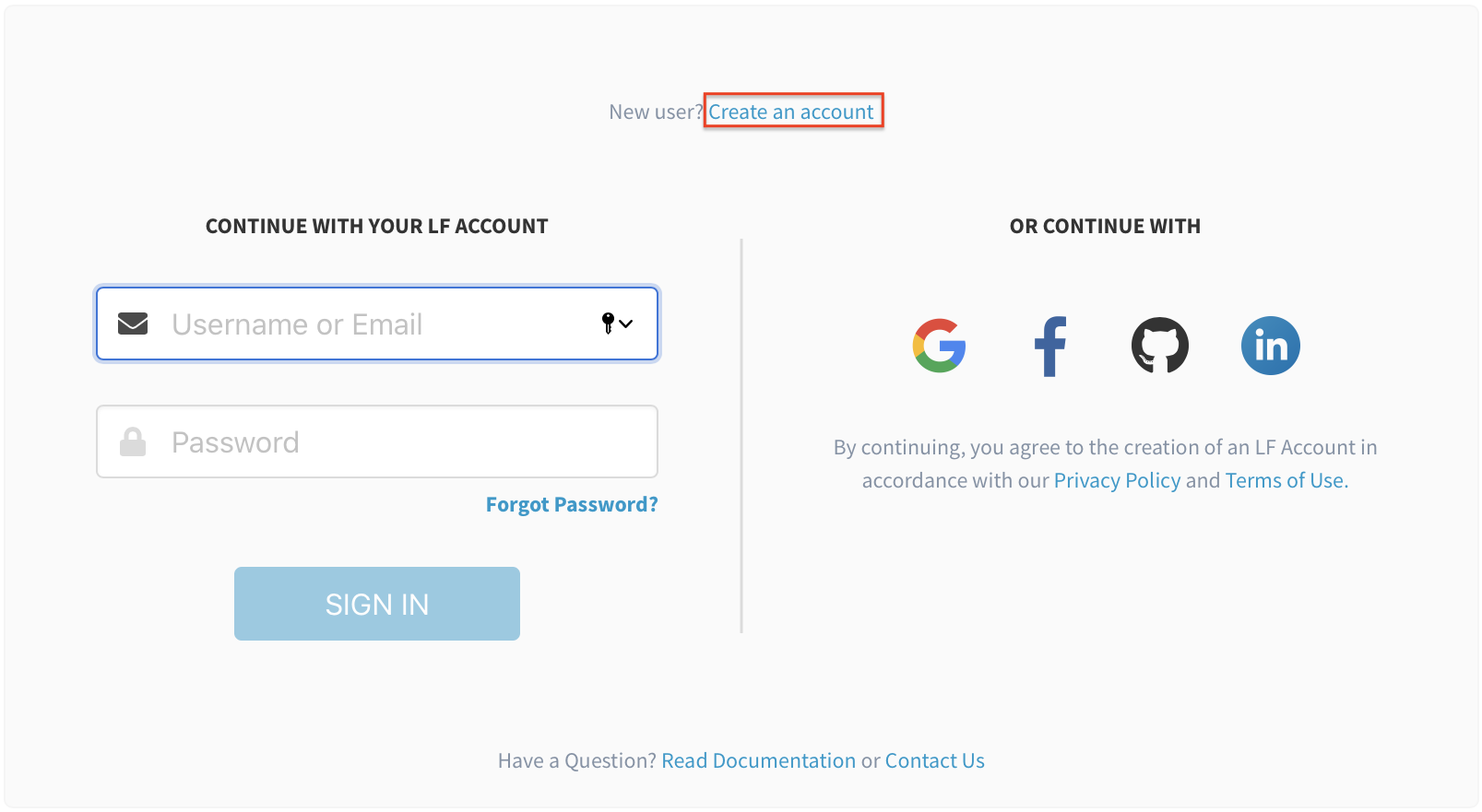Click the Username or Email input field

369,324
